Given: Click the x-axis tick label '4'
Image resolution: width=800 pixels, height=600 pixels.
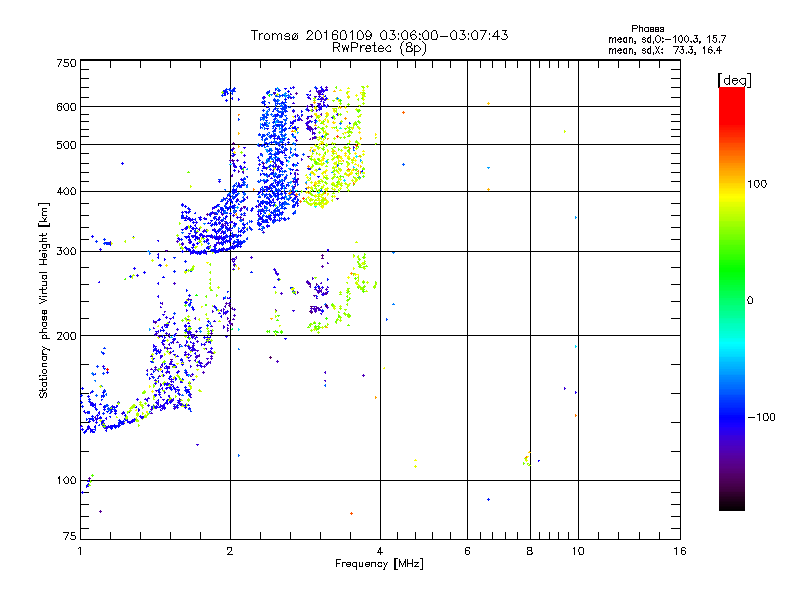Looking at the screenshot, I should [380, 551].
